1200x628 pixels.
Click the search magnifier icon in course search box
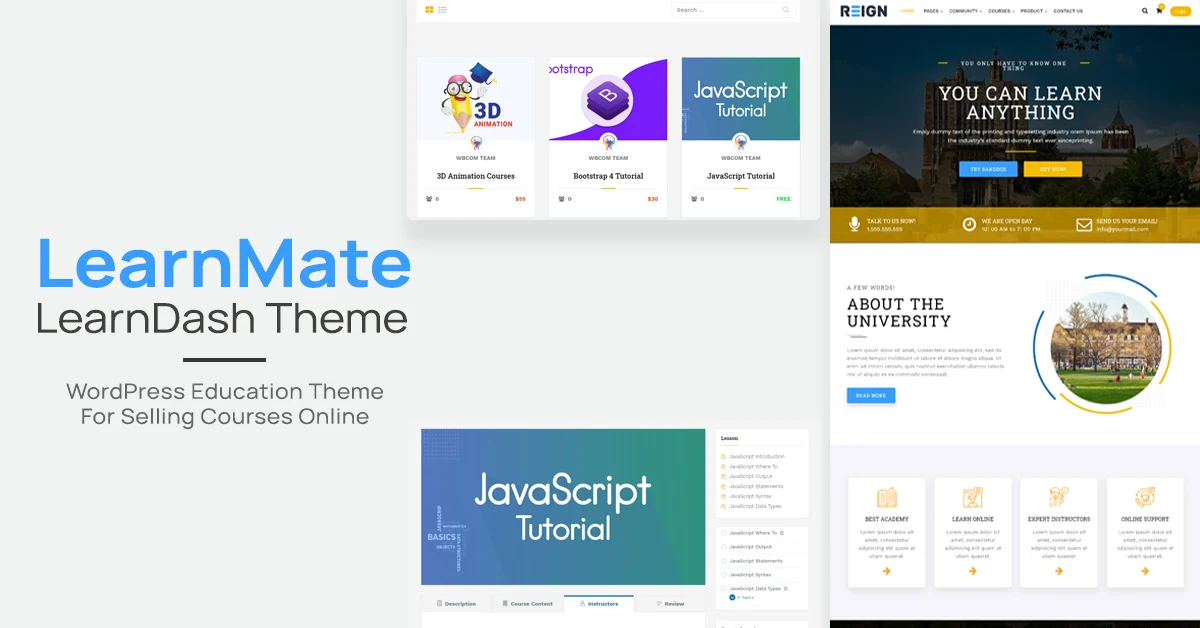coord(786,10)
